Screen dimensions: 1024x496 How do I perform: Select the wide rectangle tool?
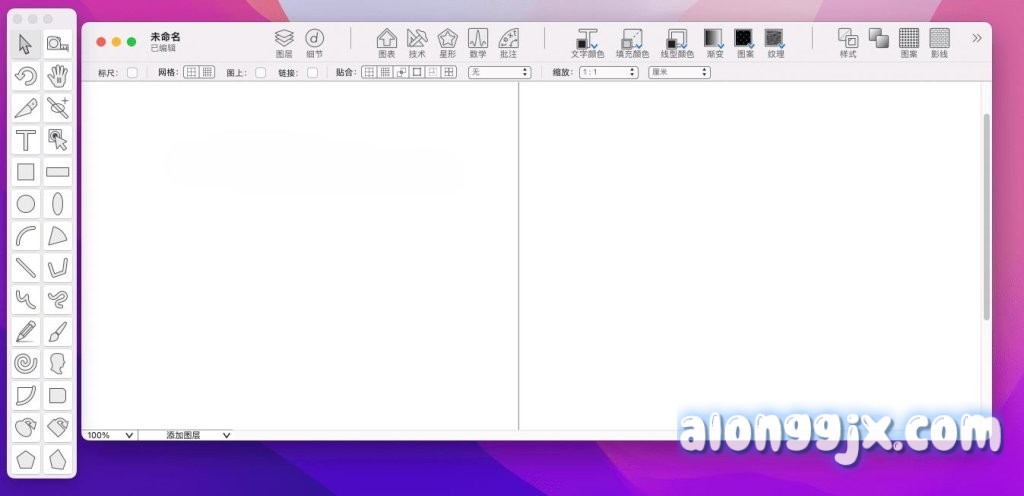tap(57, 172)
